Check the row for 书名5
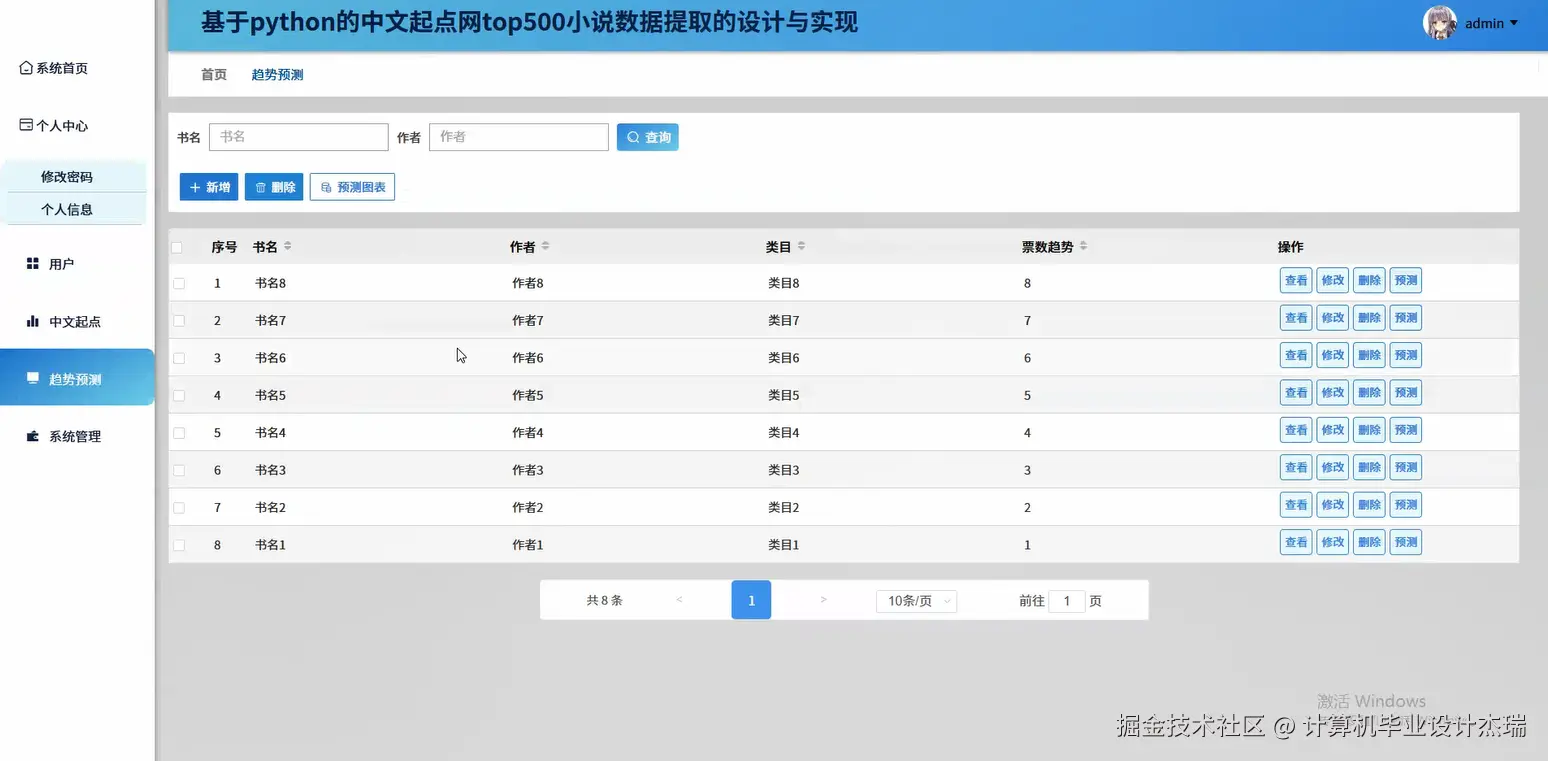This screenshot has height=761, width=1548. (179, 395)
